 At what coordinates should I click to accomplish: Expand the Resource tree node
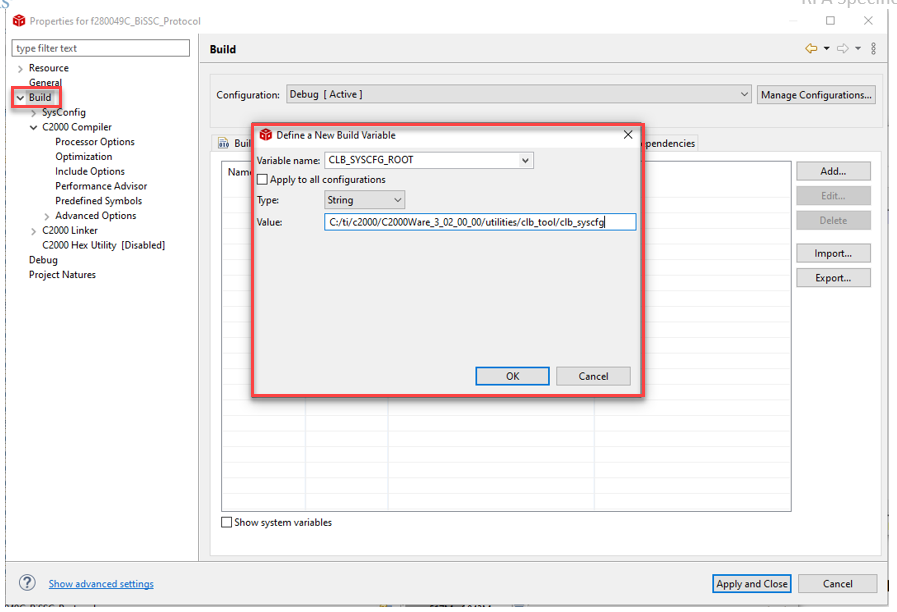click(20, 69)
